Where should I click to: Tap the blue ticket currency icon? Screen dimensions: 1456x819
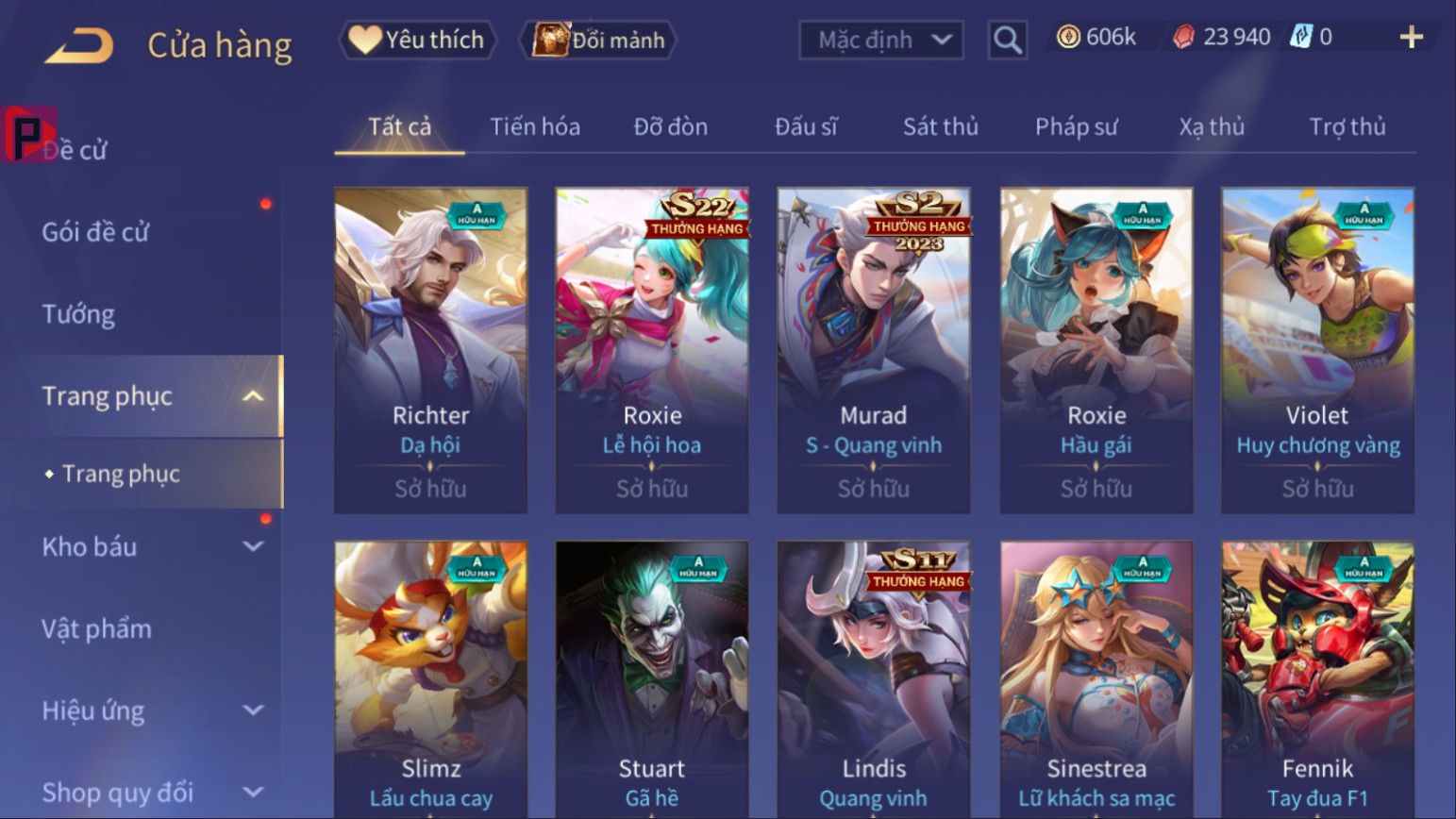[1301, 37]
